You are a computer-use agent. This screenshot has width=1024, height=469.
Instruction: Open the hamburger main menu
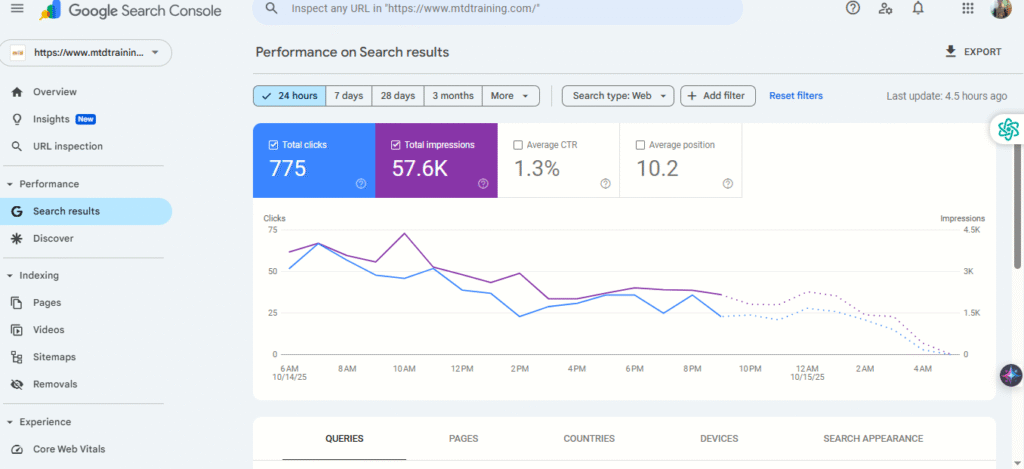[x=18, y=8]
